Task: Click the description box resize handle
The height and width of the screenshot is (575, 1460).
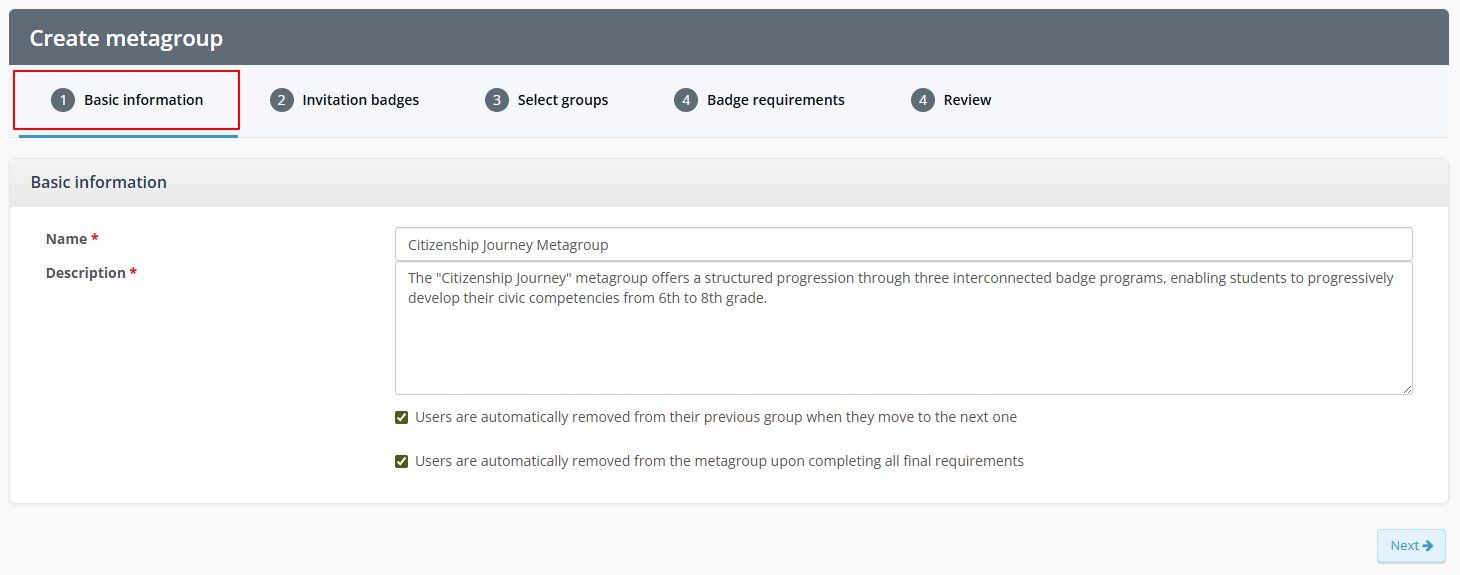Action: pyautogui.click(x=1407, y=389)
